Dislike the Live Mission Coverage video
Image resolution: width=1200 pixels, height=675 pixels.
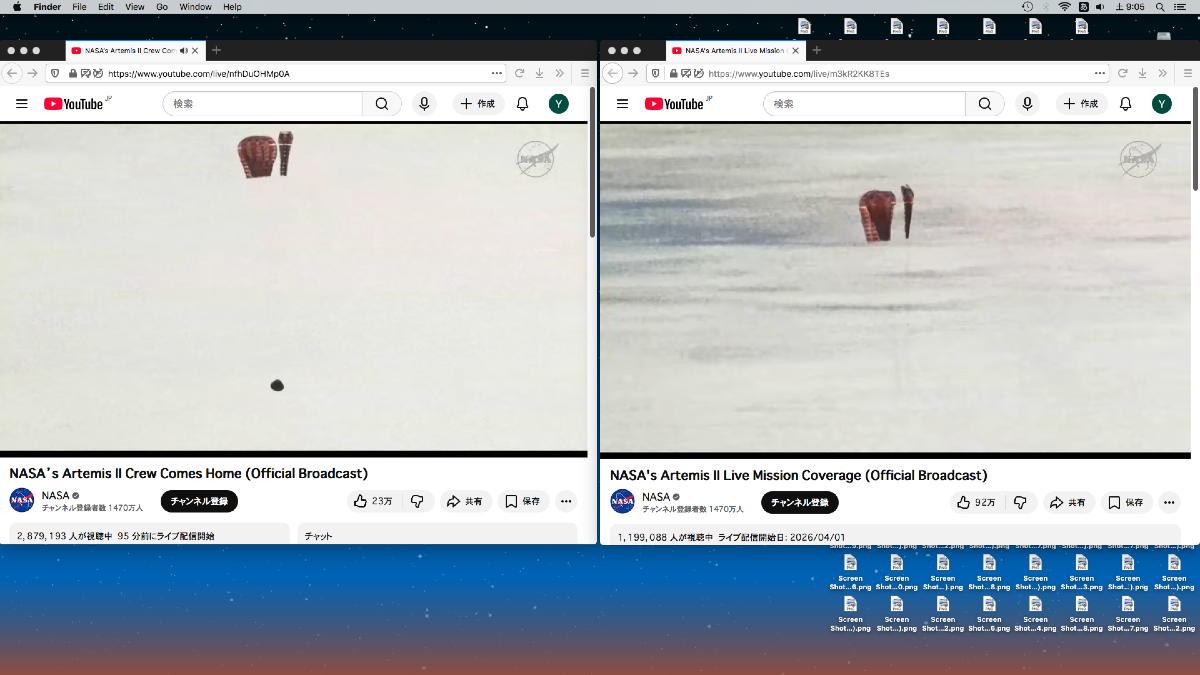(x=1020, y=503)
